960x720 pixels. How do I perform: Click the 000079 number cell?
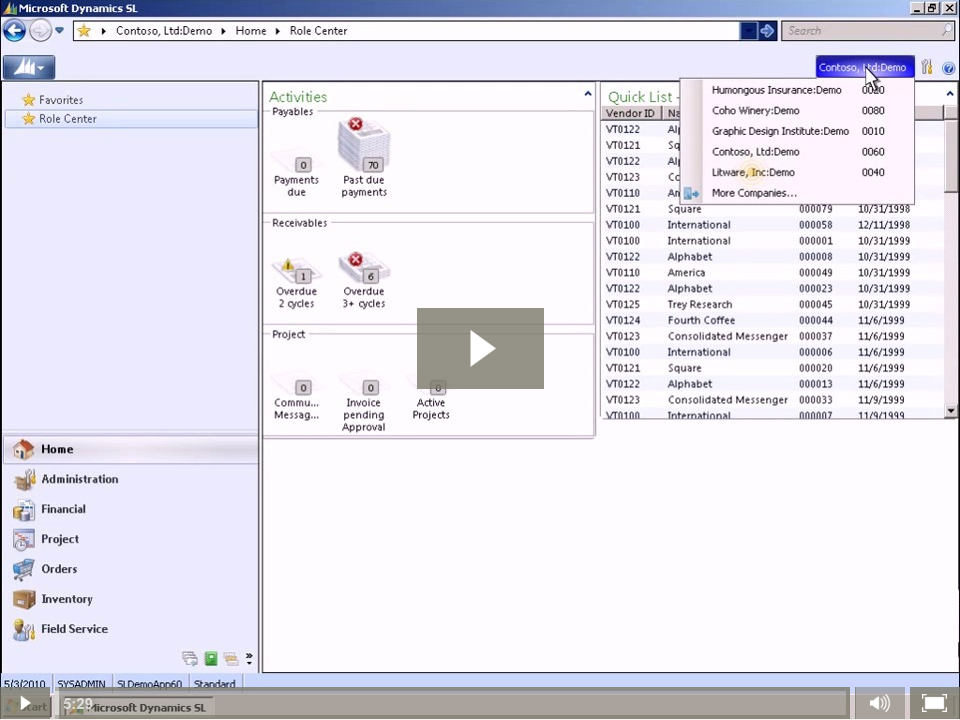(816, 209)
